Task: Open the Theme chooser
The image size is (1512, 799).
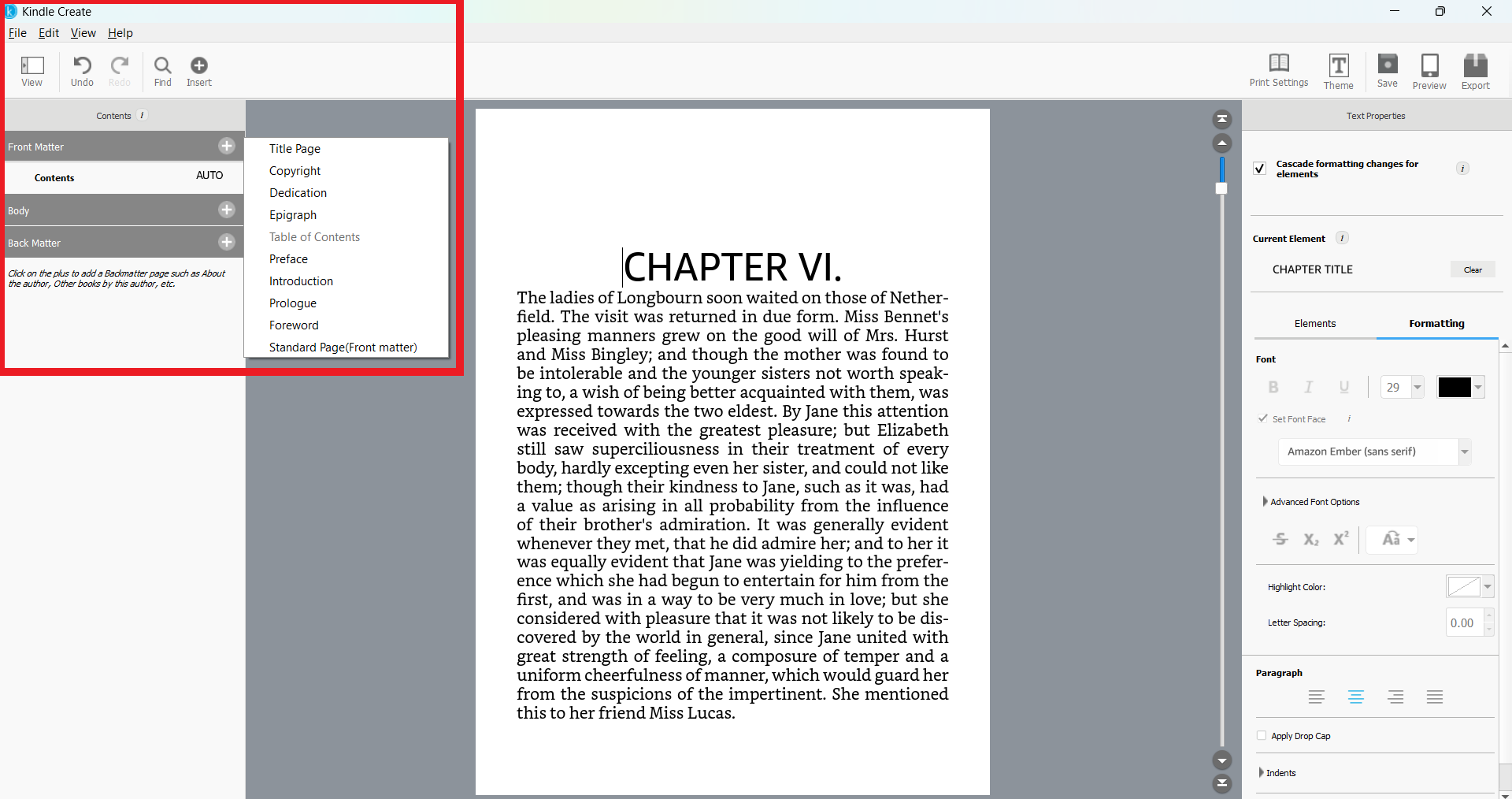Action: pyautogui.click(x=1339, y=72)
